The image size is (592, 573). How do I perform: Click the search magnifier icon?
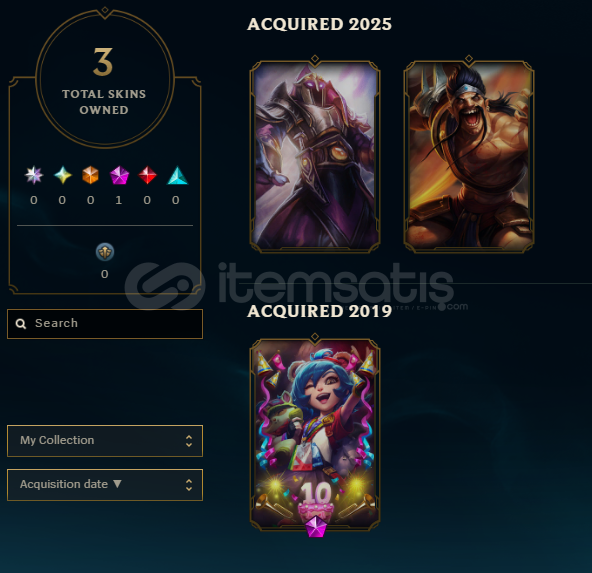(x=21, y=323)
